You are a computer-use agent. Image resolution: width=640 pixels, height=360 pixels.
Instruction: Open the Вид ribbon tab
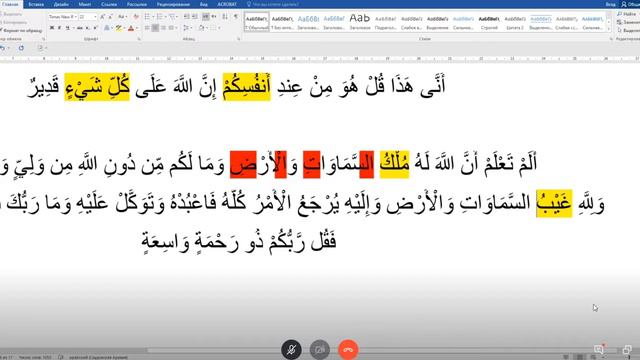(x=204, y=4)
